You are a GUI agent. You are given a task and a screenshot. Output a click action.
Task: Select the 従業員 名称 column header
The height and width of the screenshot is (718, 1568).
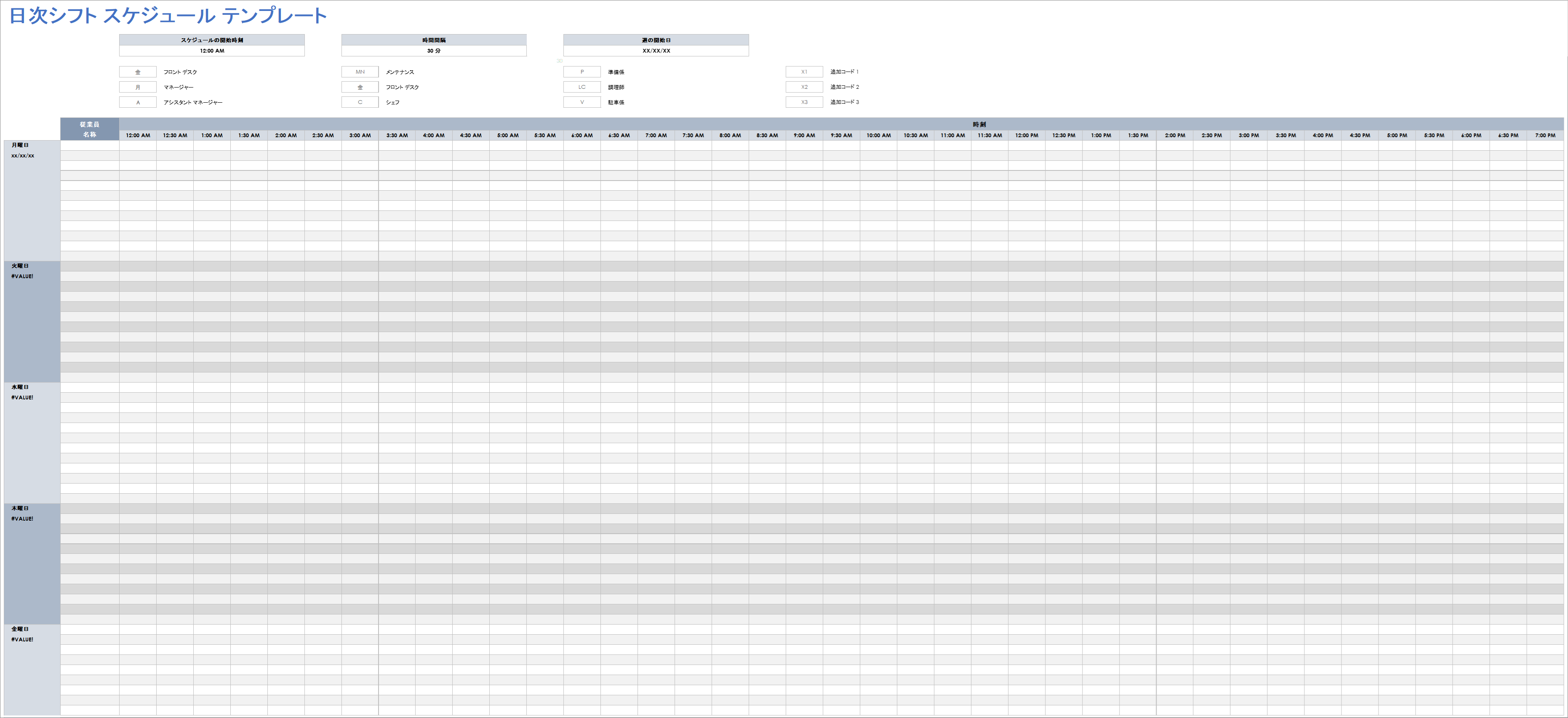tap(90, 129)
